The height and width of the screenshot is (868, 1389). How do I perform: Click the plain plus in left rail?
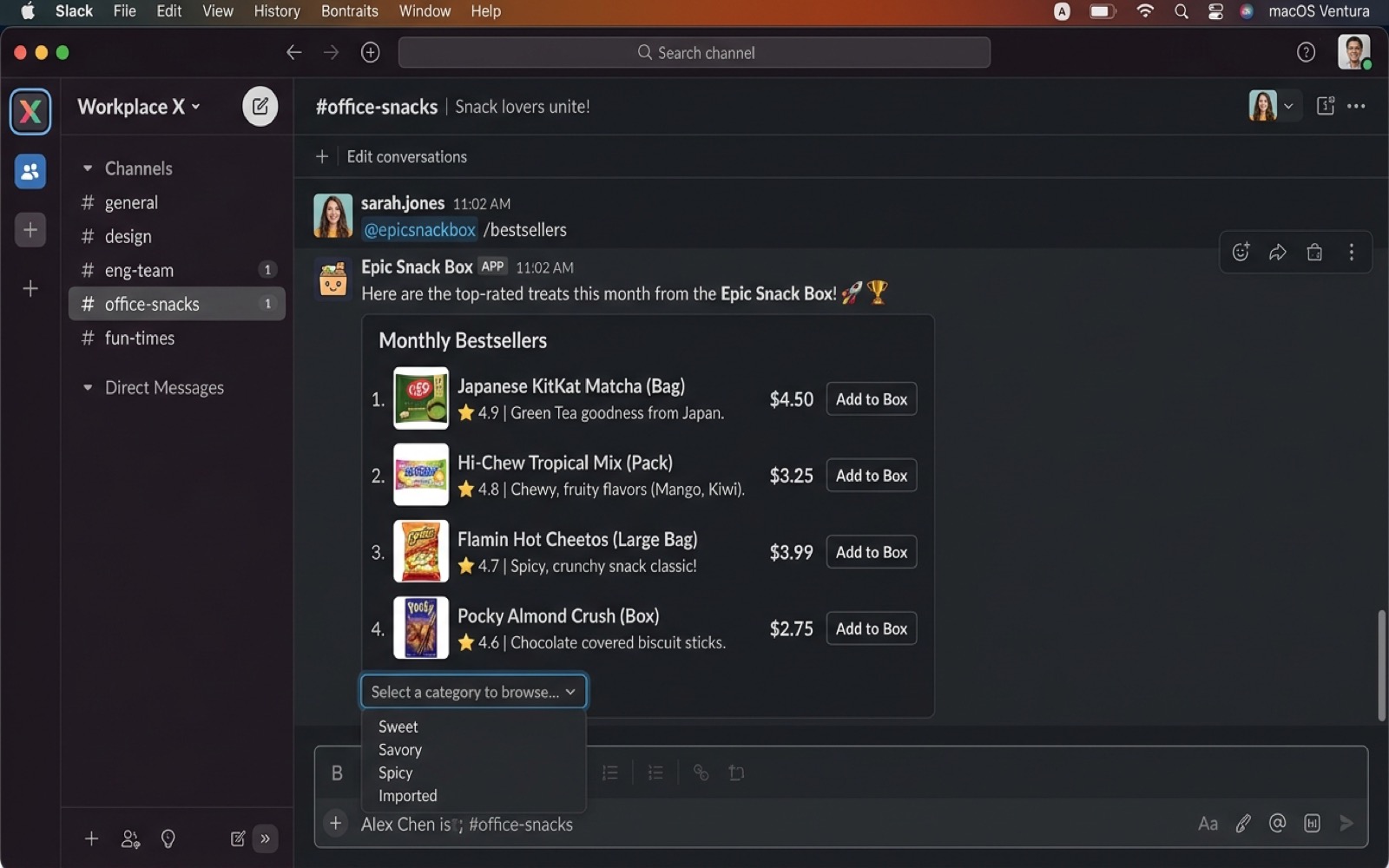pos(30,288)
